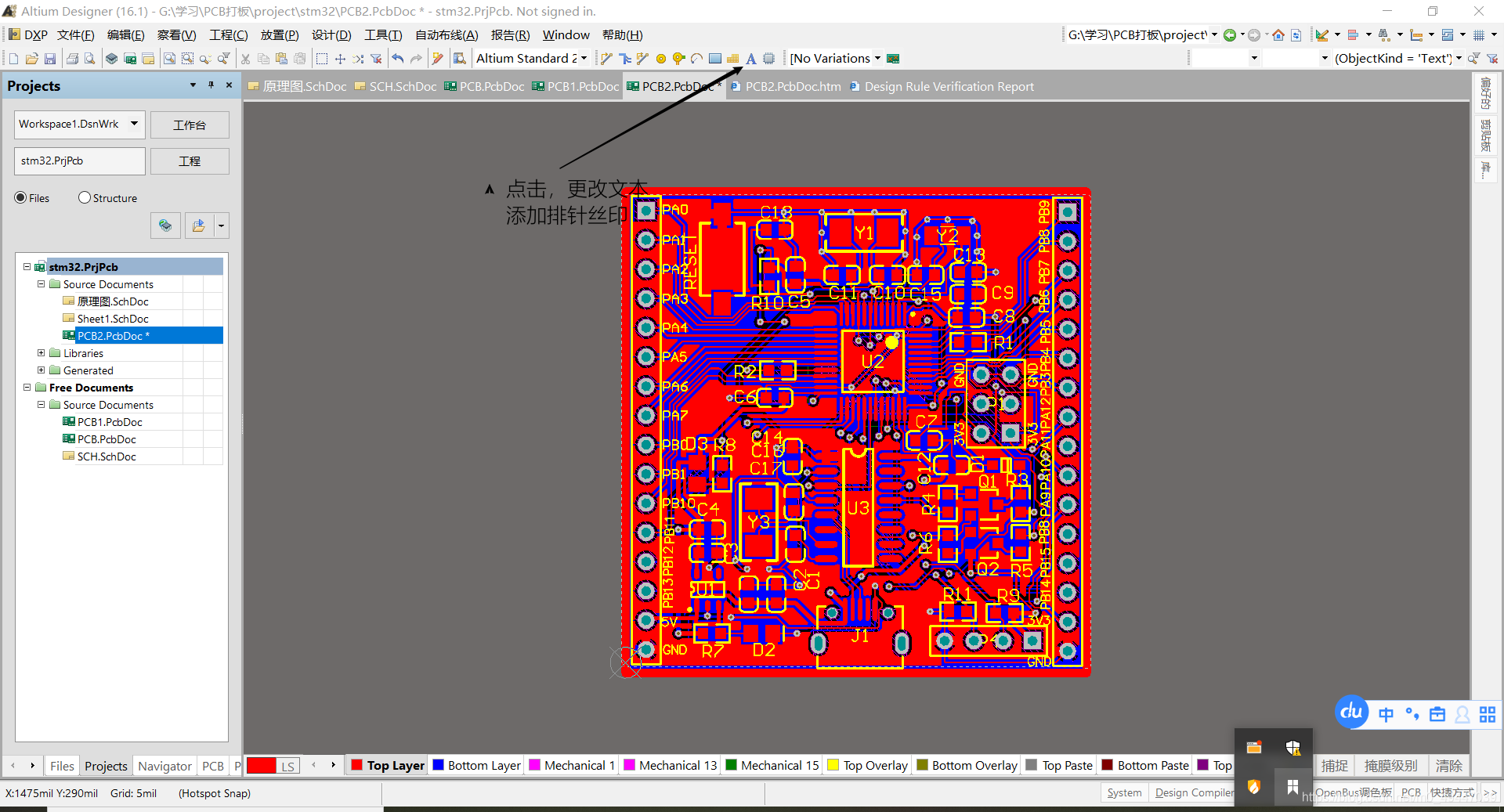Viewport: 1504px width, 812px height.
Task: Click the 捕捉 snap button
Action: click(1335, 766)
